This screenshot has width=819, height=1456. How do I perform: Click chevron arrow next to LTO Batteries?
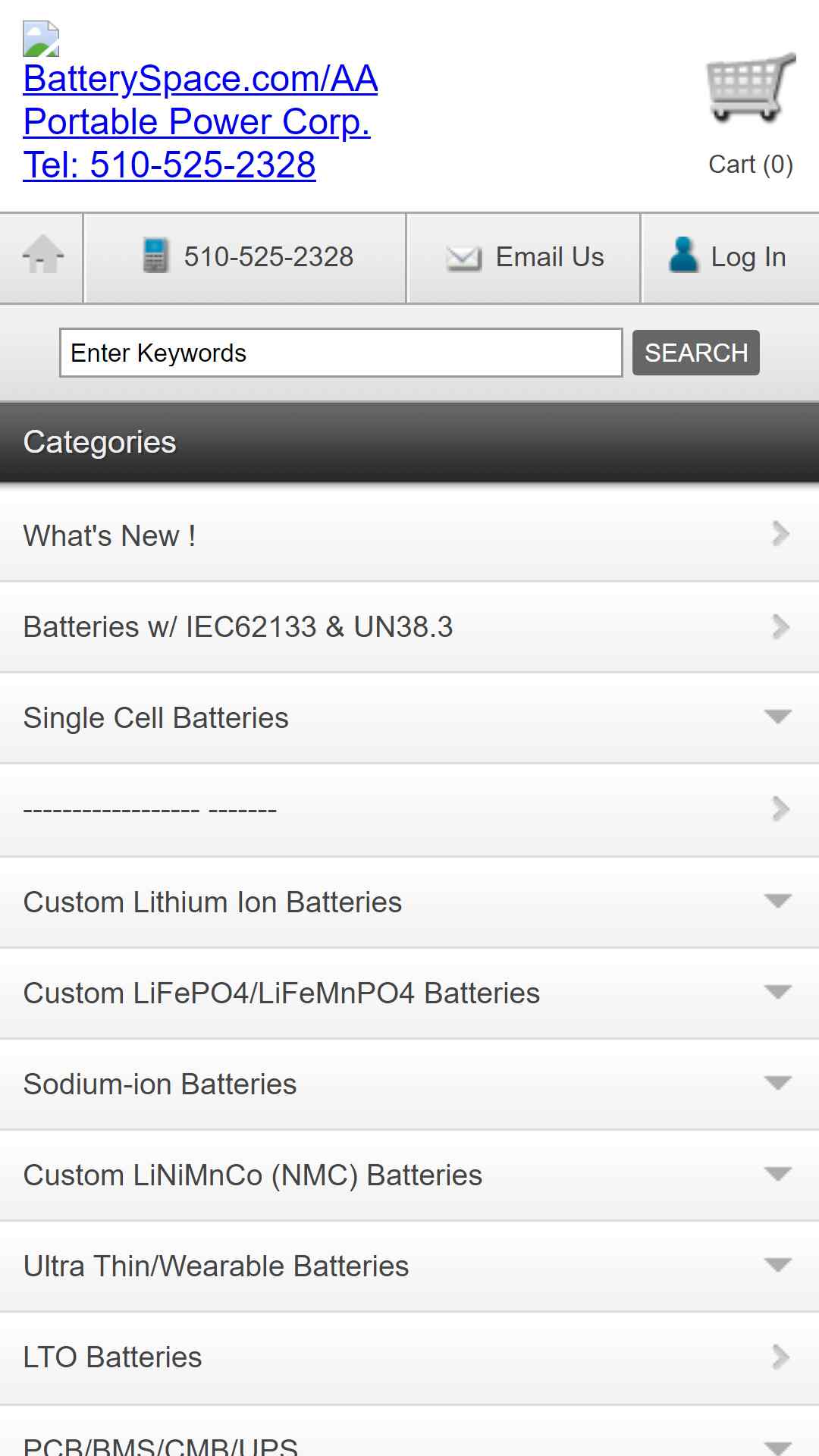click(780, 1357)
